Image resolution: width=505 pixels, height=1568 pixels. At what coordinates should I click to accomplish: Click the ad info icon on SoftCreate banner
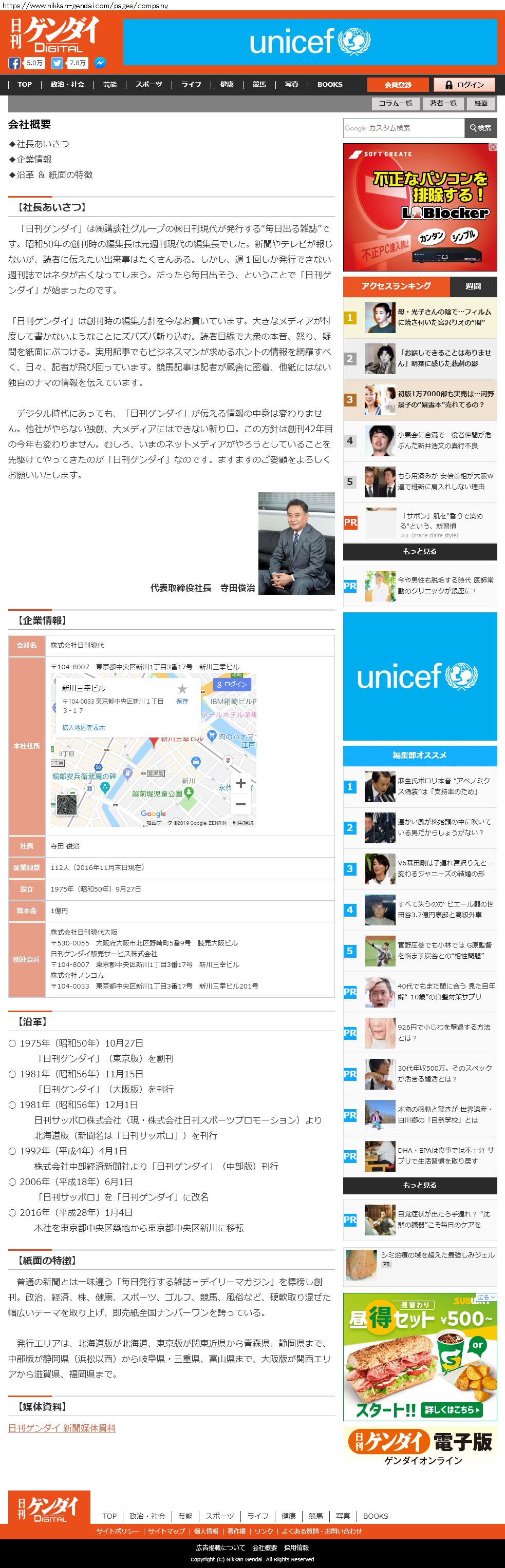click(x=493, y=147)
